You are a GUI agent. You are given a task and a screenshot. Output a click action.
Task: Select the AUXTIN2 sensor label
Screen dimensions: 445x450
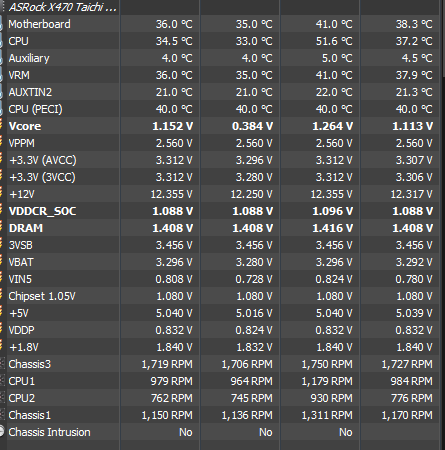(30, 92)
